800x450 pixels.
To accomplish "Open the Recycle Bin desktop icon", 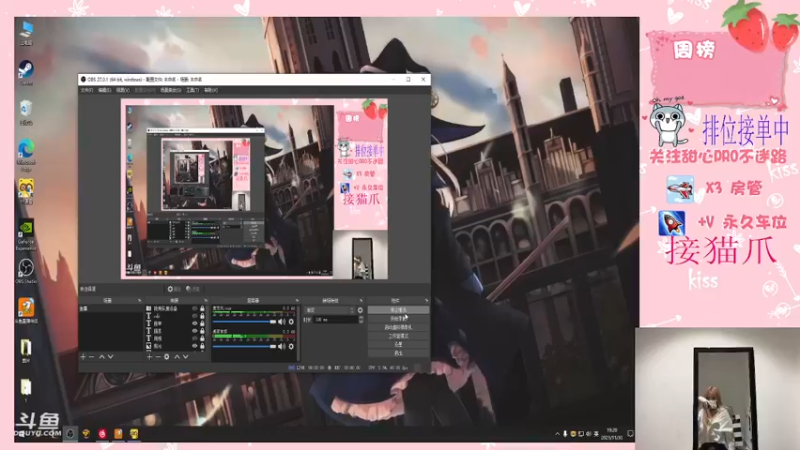I will (x=26, y=112).
